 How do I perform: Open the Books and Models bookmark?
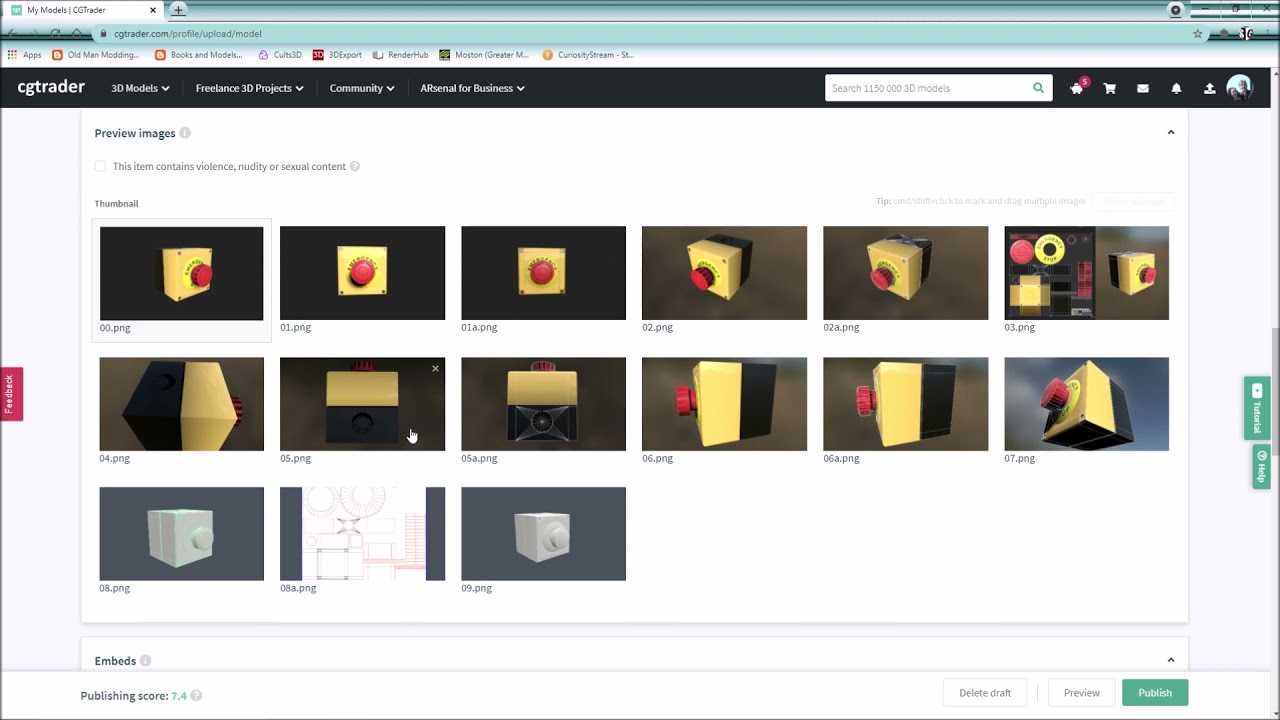[199, 55]
